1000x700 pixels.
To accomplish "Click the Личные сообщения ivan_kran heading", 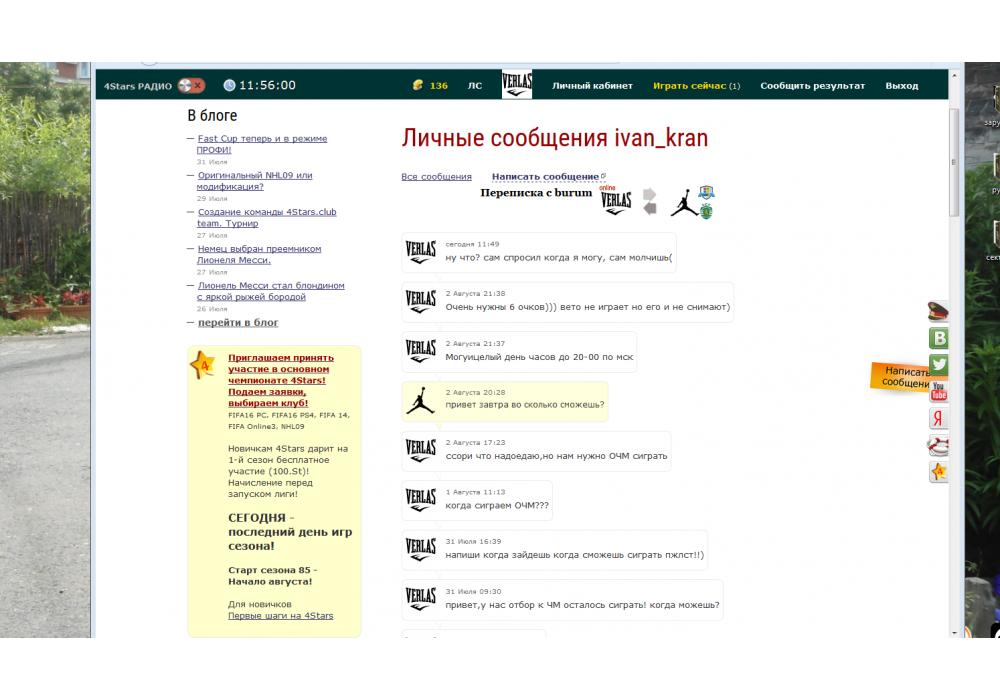I will click(x=555, y=138).
